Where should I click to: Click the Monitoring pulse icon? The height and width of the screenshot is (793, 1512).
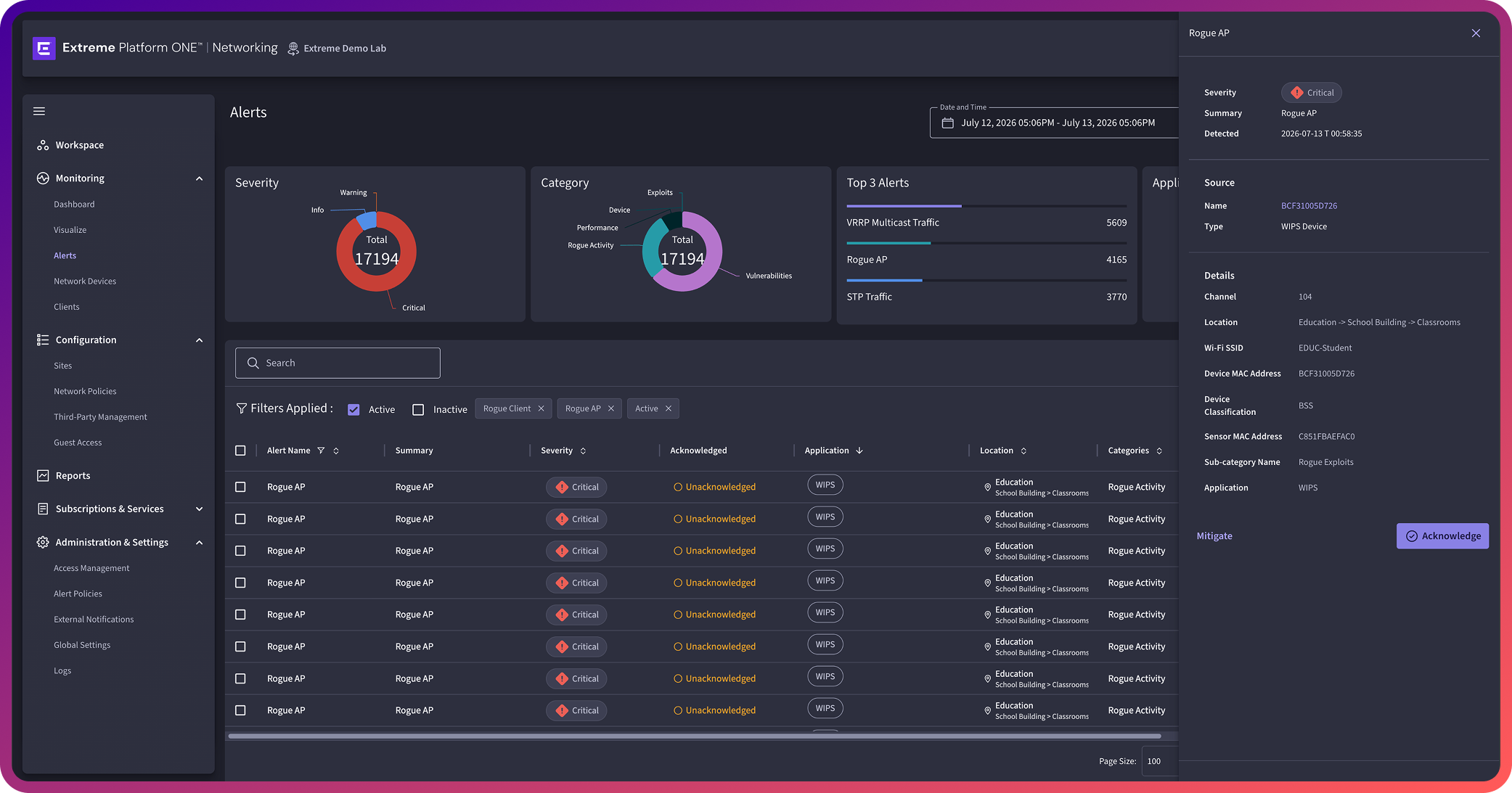(x=43, y=178)
